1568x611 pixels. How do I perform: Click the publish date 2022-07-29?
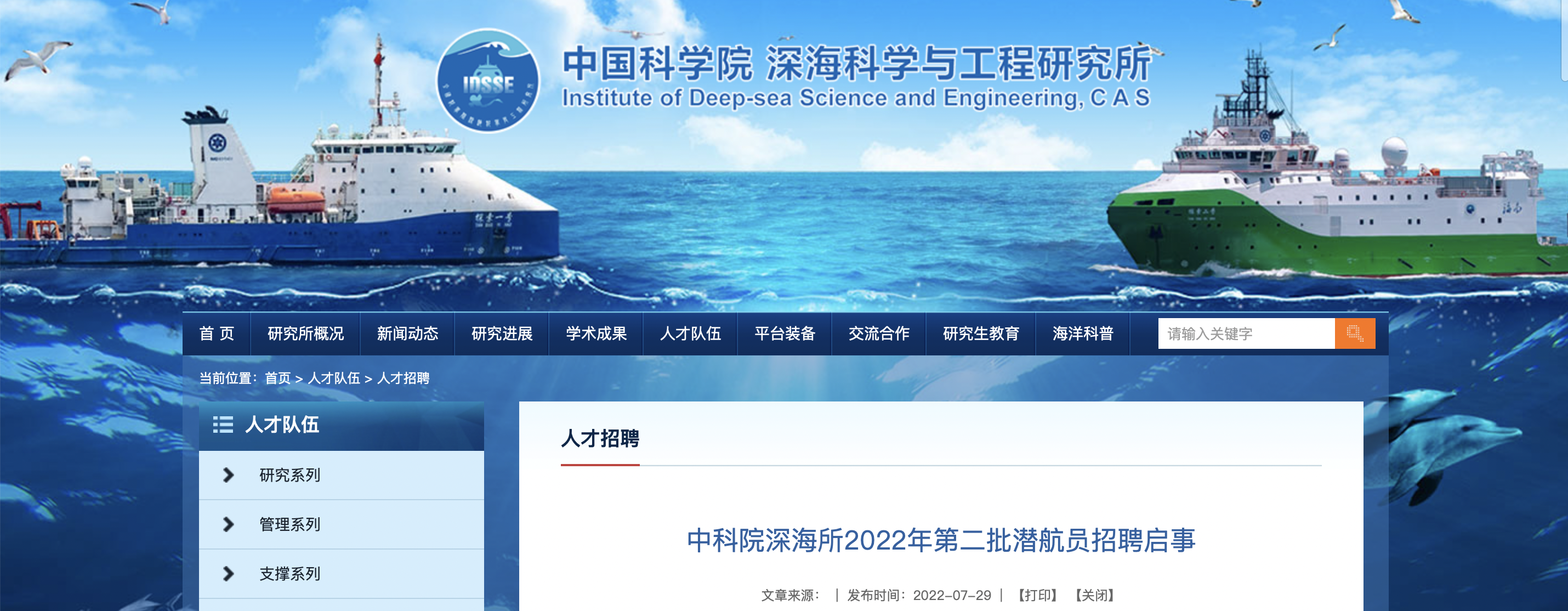tap(951, 595)
